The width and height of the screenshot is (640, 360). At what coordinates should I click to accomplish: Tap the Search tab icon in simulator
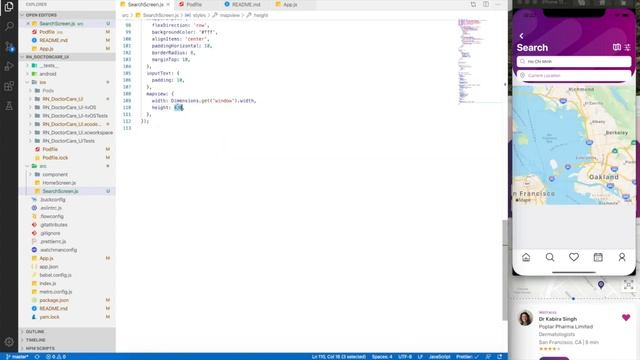click(550, 257)
